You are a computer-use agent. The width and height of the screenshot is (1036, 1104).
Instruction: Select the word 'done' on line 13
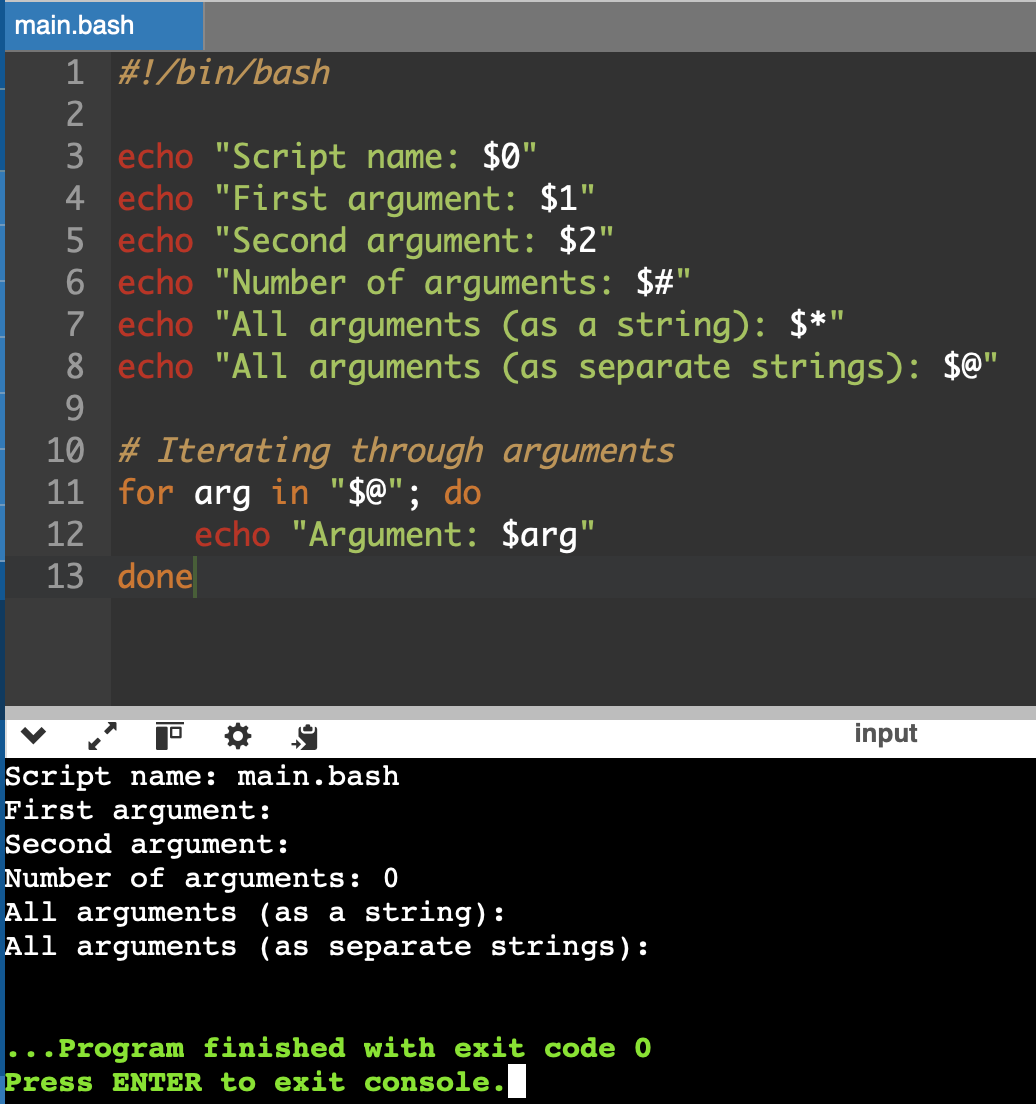pyautogui.click(x=155, y=576)
